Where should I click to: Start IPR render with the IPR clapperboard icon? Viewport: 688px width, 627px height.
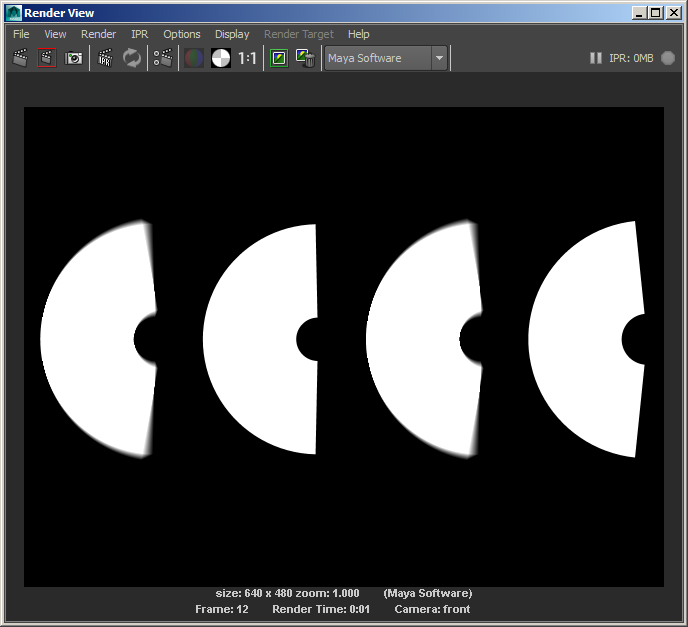(105, 58)
